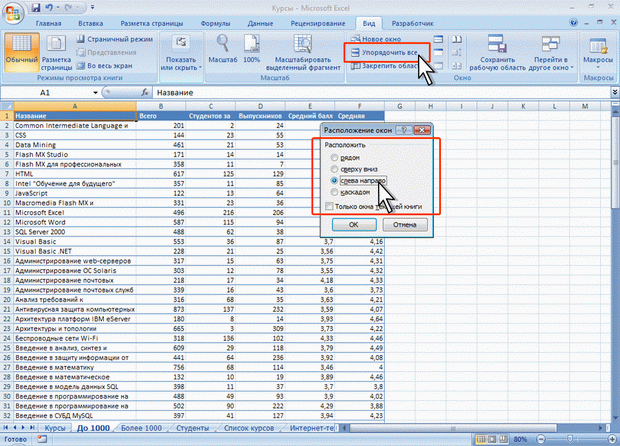The image size is (620, 446).
Task: Select Page Layout icon in status bar
Action: (x=492, y=439)
